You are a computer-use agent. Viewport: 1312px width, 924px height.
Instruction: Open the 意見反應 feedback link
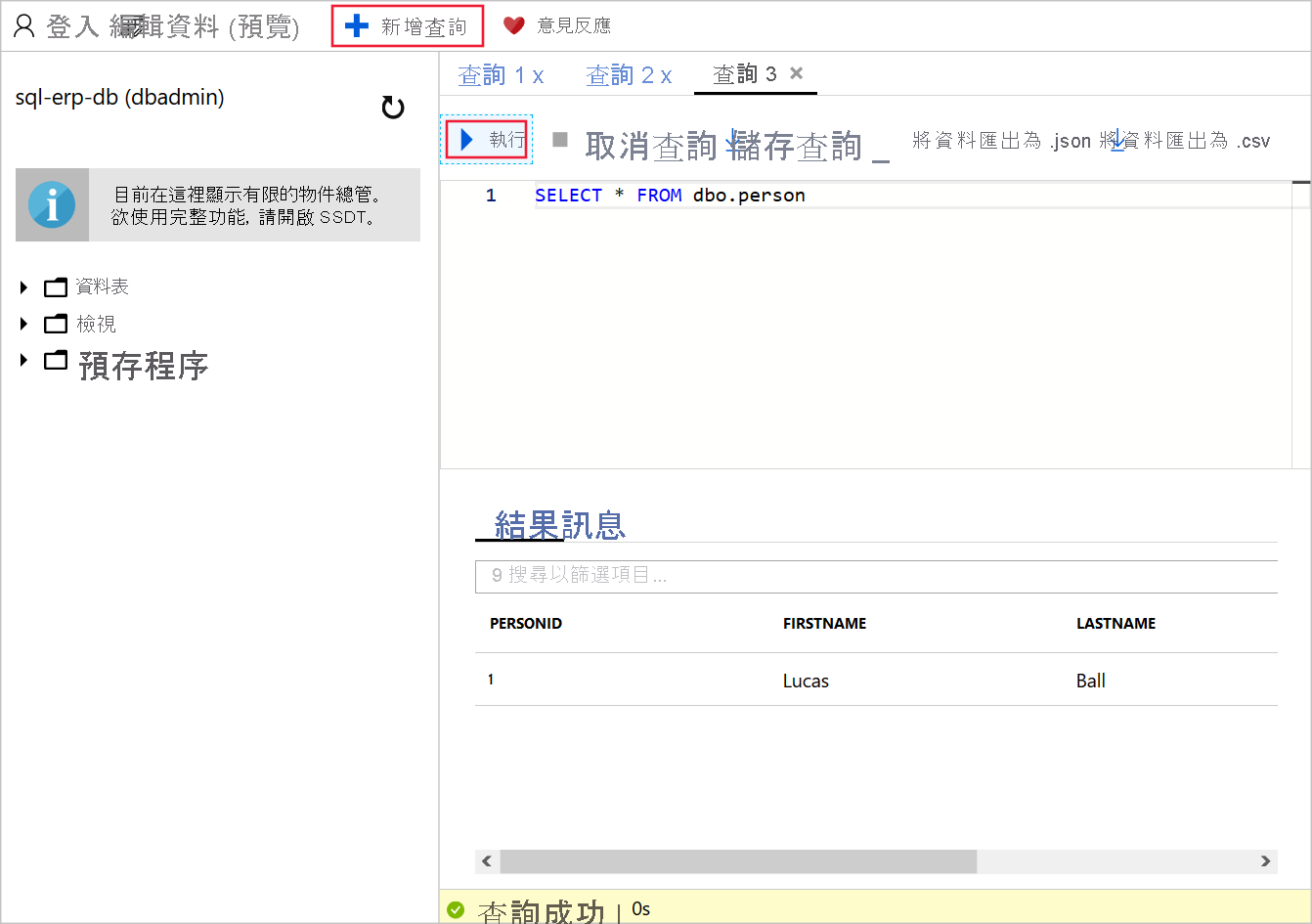point(574,25)
